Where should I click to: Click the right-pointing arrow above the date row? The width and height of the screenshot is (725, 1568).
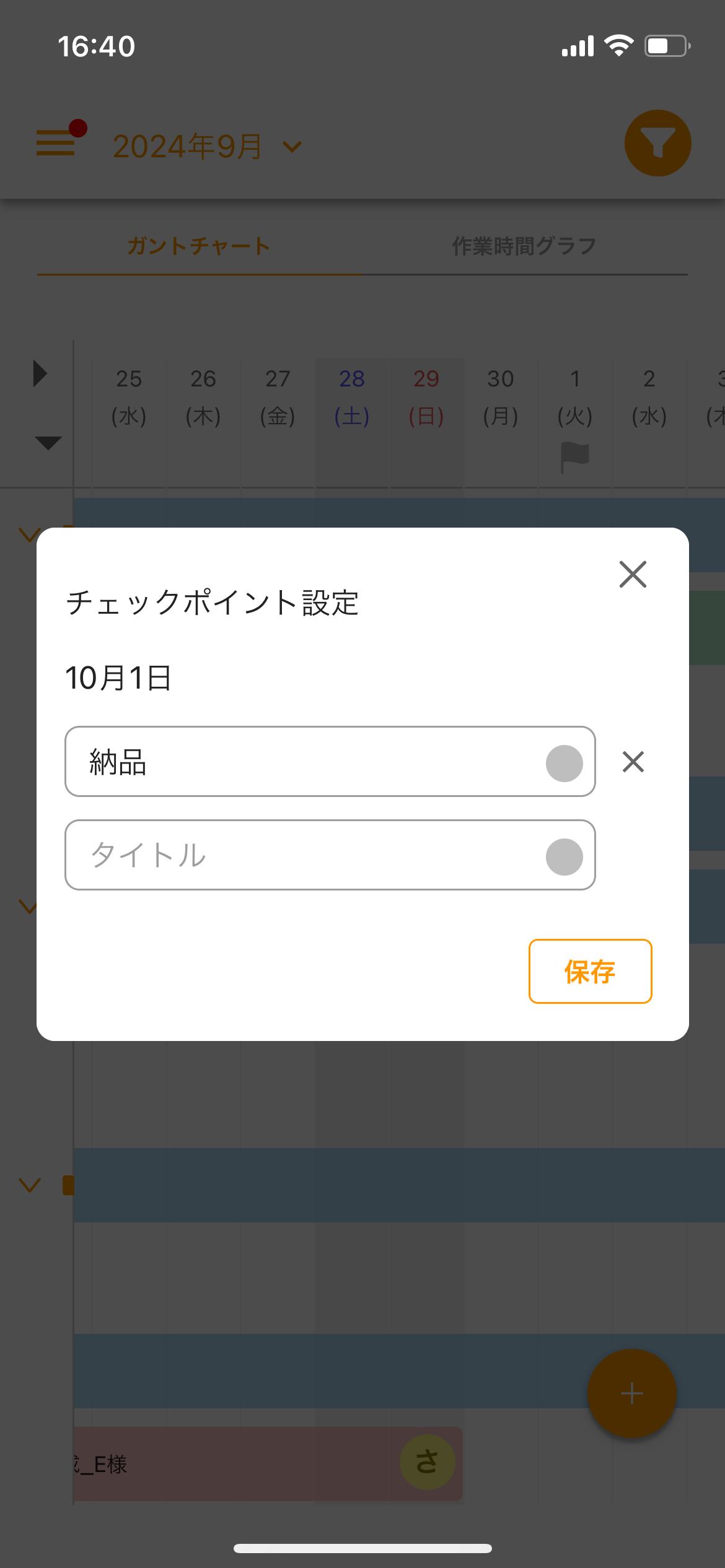41,373
